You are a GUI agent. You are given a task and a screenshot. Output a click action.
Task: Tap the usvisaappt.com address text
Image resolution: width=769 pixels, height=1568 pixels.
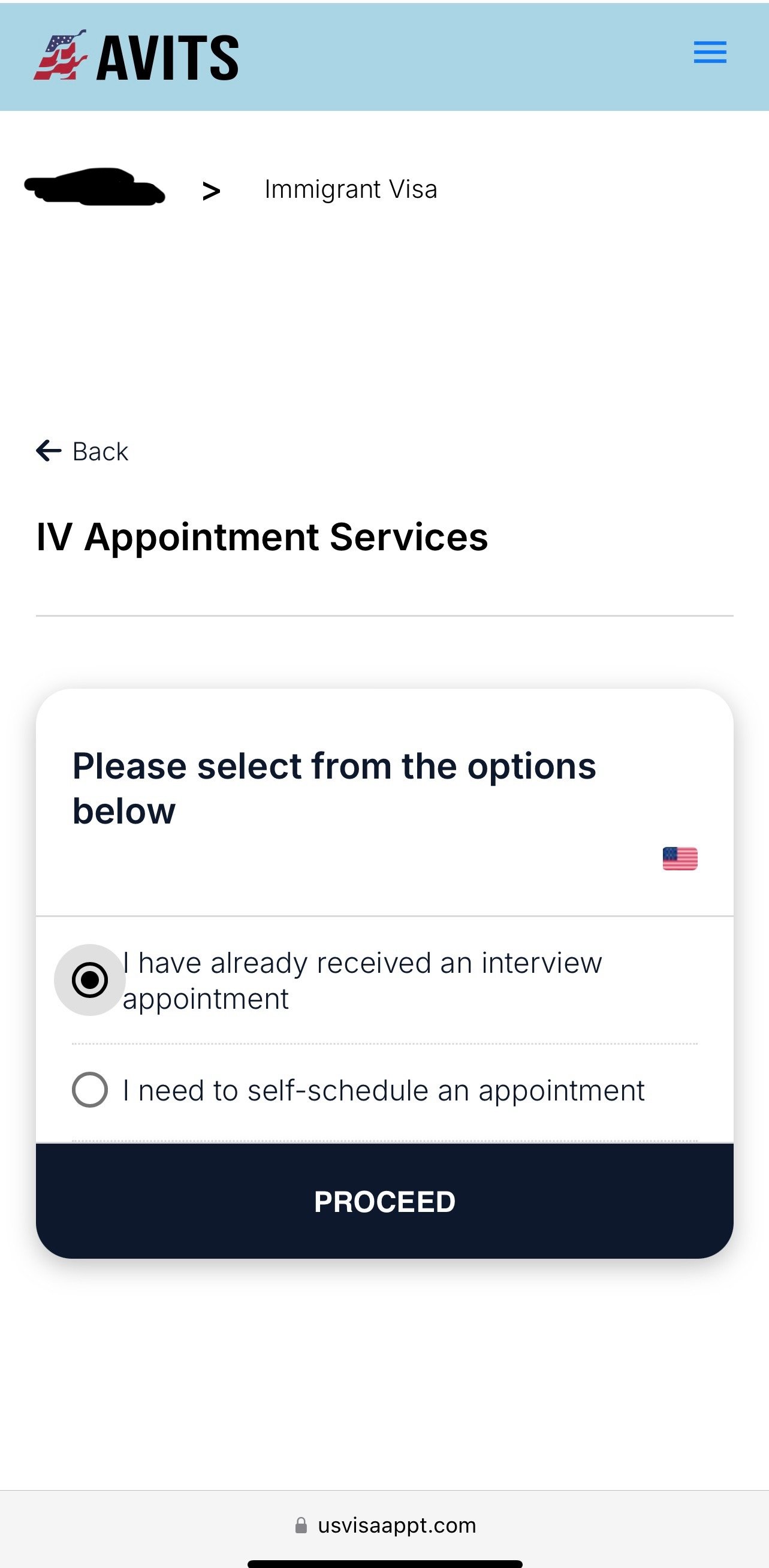tap(396, 1525)
